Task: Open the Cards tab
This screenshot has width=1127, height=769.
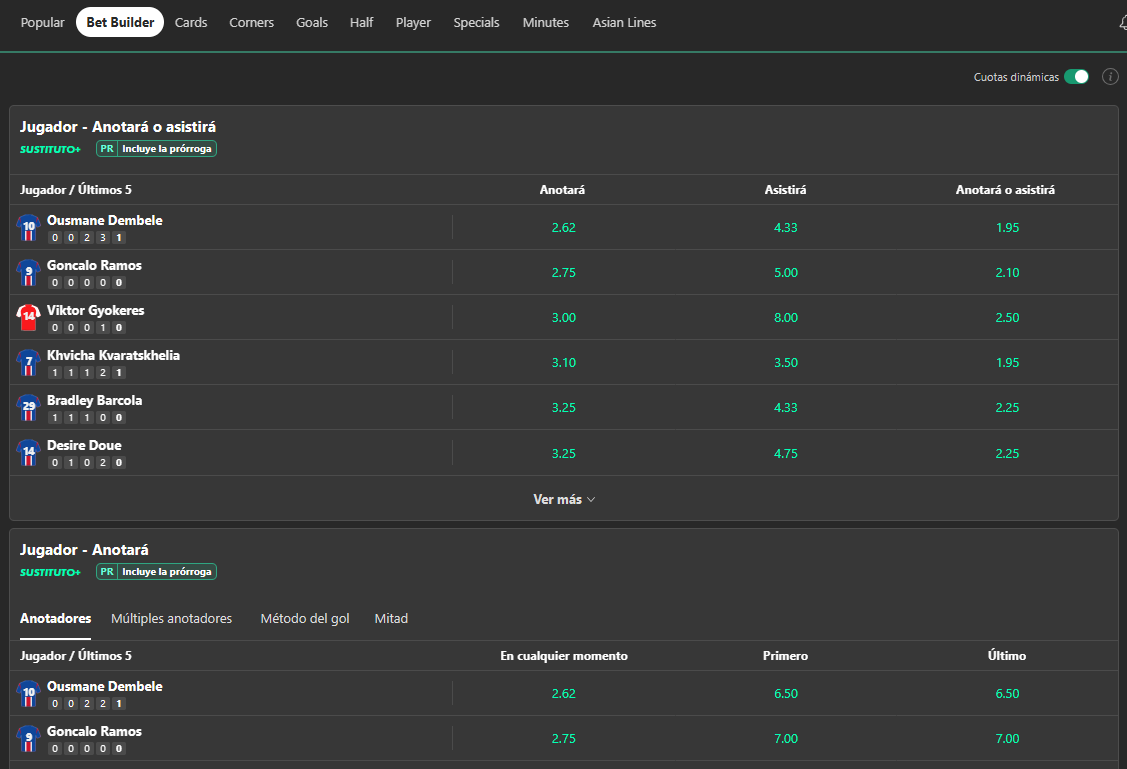Action: coord(191,22)
